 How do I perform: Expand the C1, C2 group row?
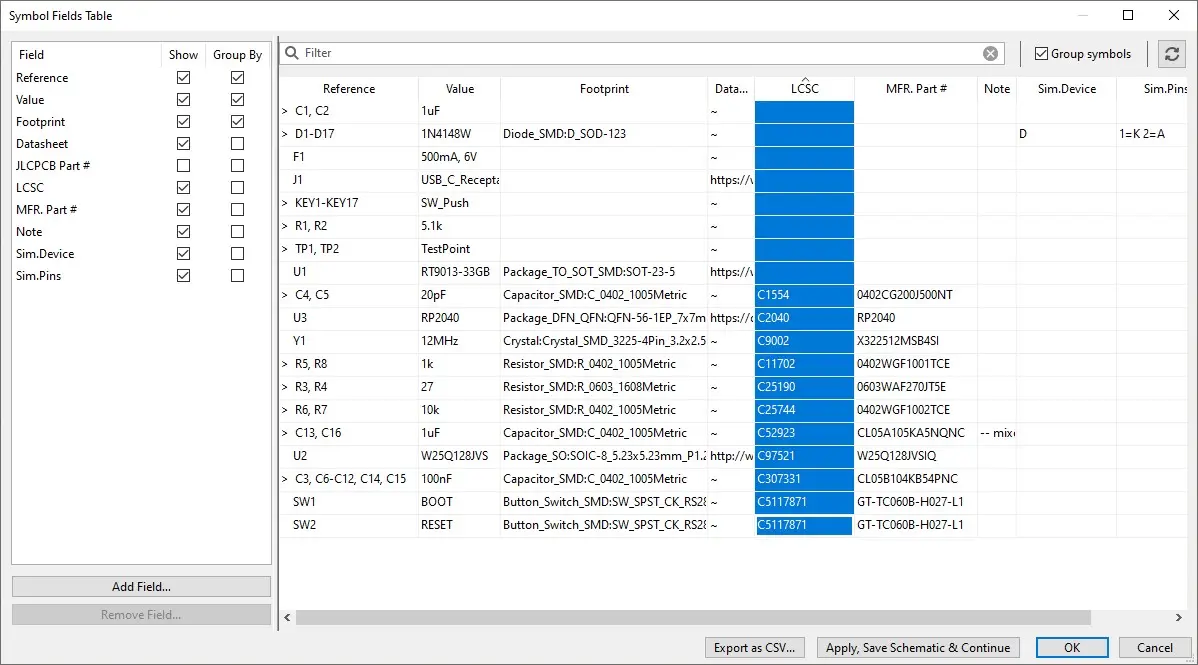point(285,112)
